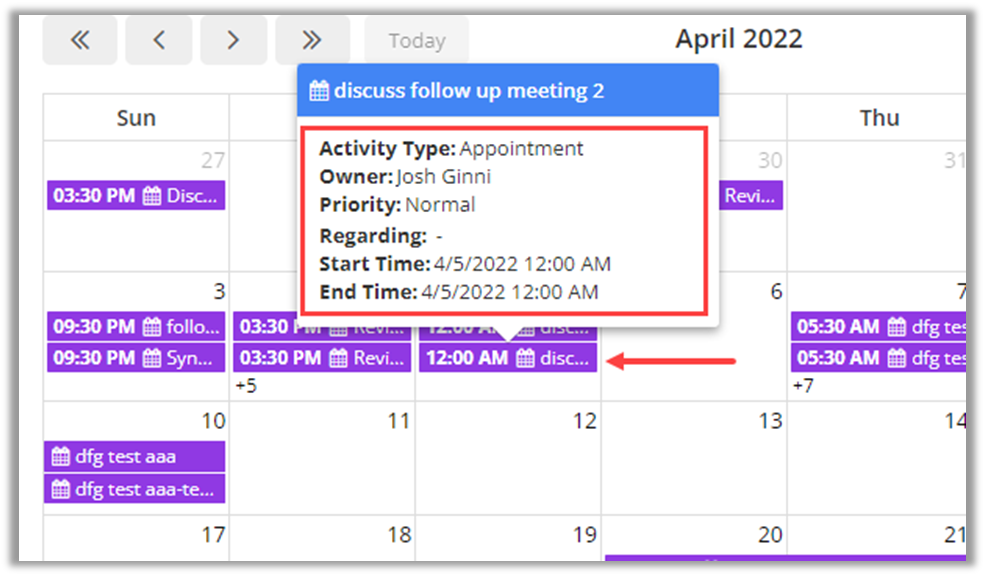Go to previous year double-chevron button
The height and width of the screenshot is (576, 985).
pyautogui.click(x=80, y=40)
